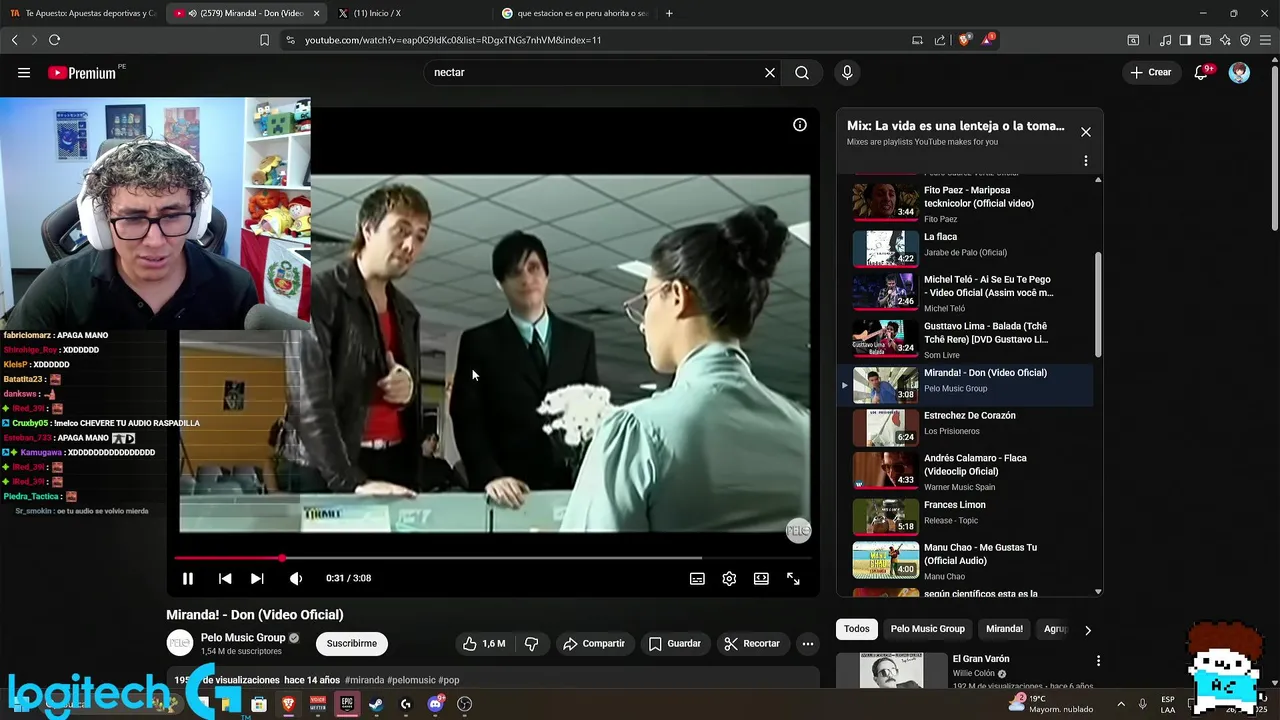Play Frances Limon playlist entry
The height and width of the screenshot is (720, 1280).
click(965, 516)
